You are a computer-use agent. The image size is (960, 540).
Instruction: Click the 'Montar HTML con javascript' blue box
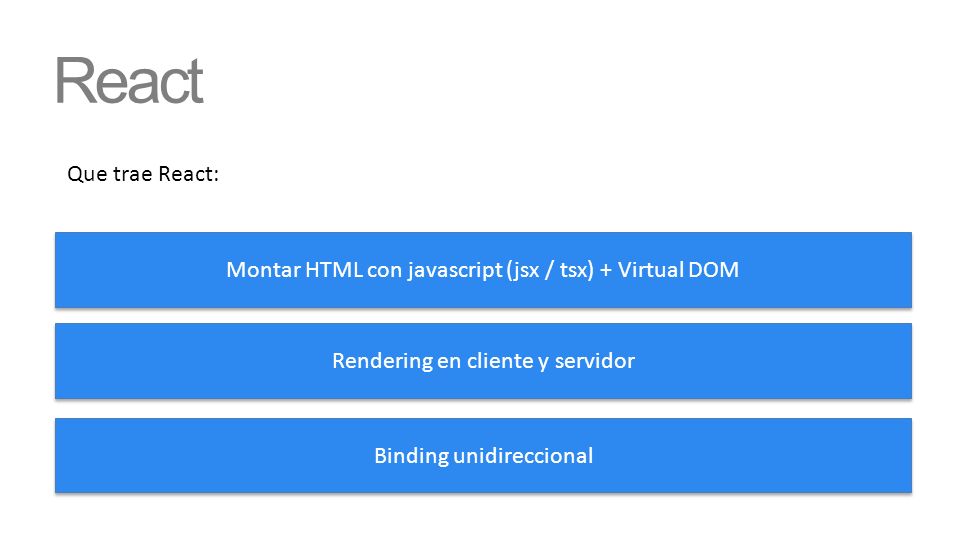483,270
